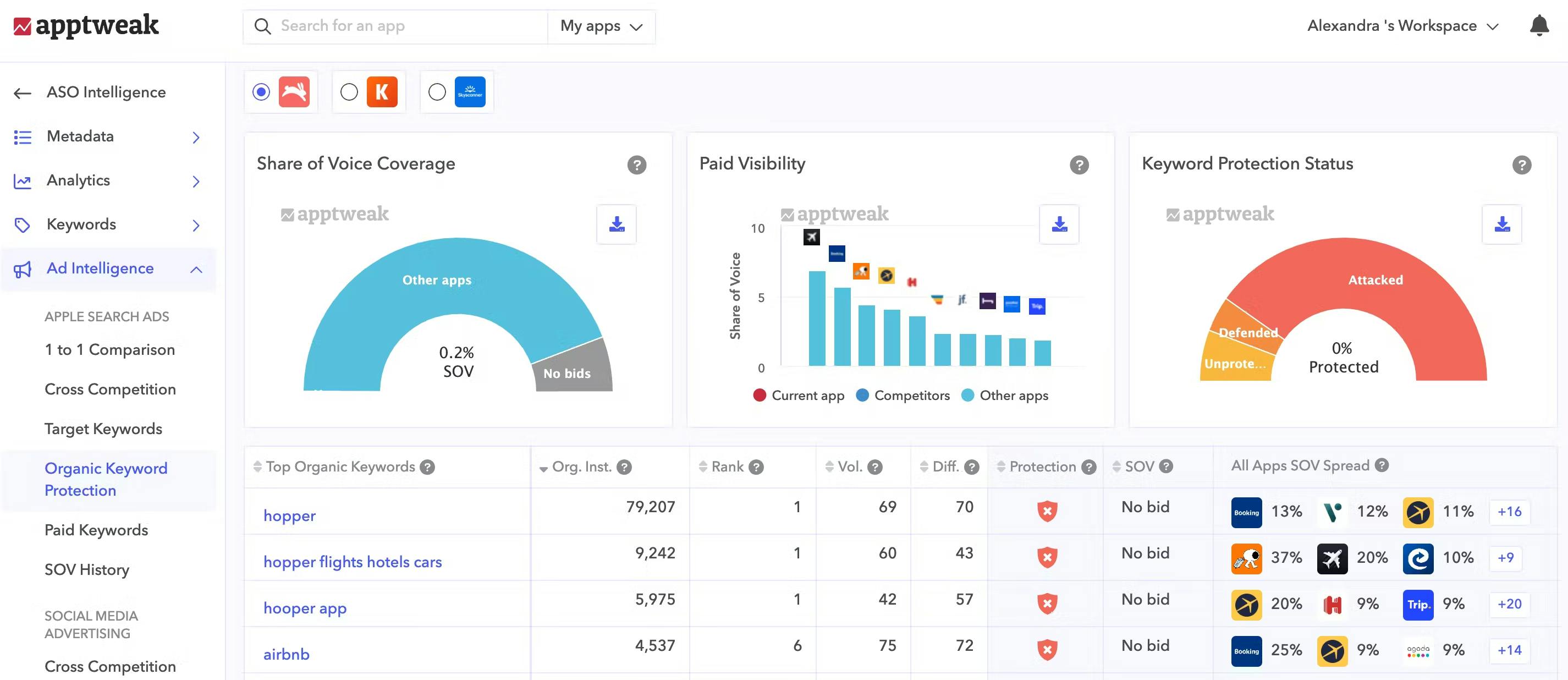Screen dimensions: 1568x680
Task: Click the back arrow beside ASO Intelligence
Action: [x=23, y=93]
